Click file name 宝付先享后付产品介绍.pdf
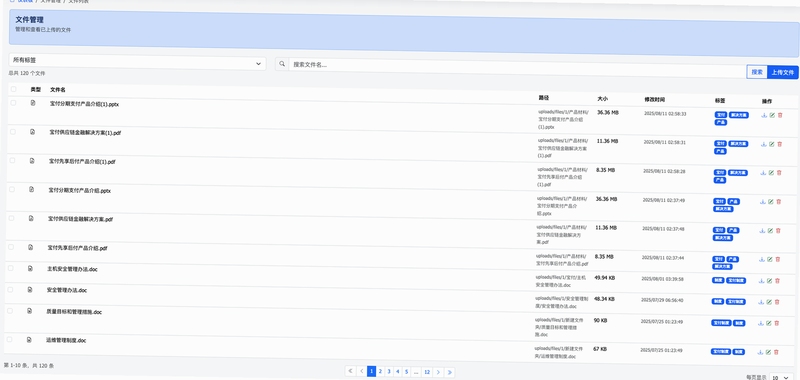Screen dimensions: 800x380 [x=78, y=248]
